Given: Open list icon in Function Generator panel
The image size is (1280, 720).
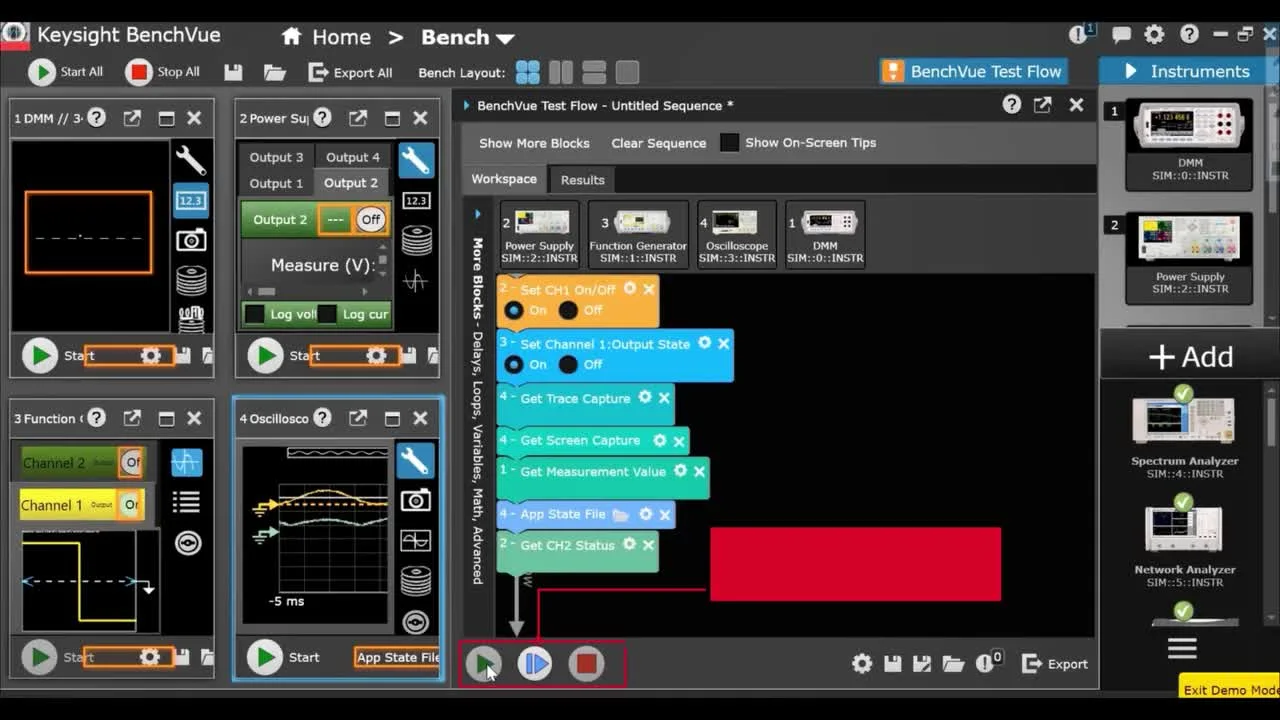Looking at the screenshot, I should click(x=186, y=502).
